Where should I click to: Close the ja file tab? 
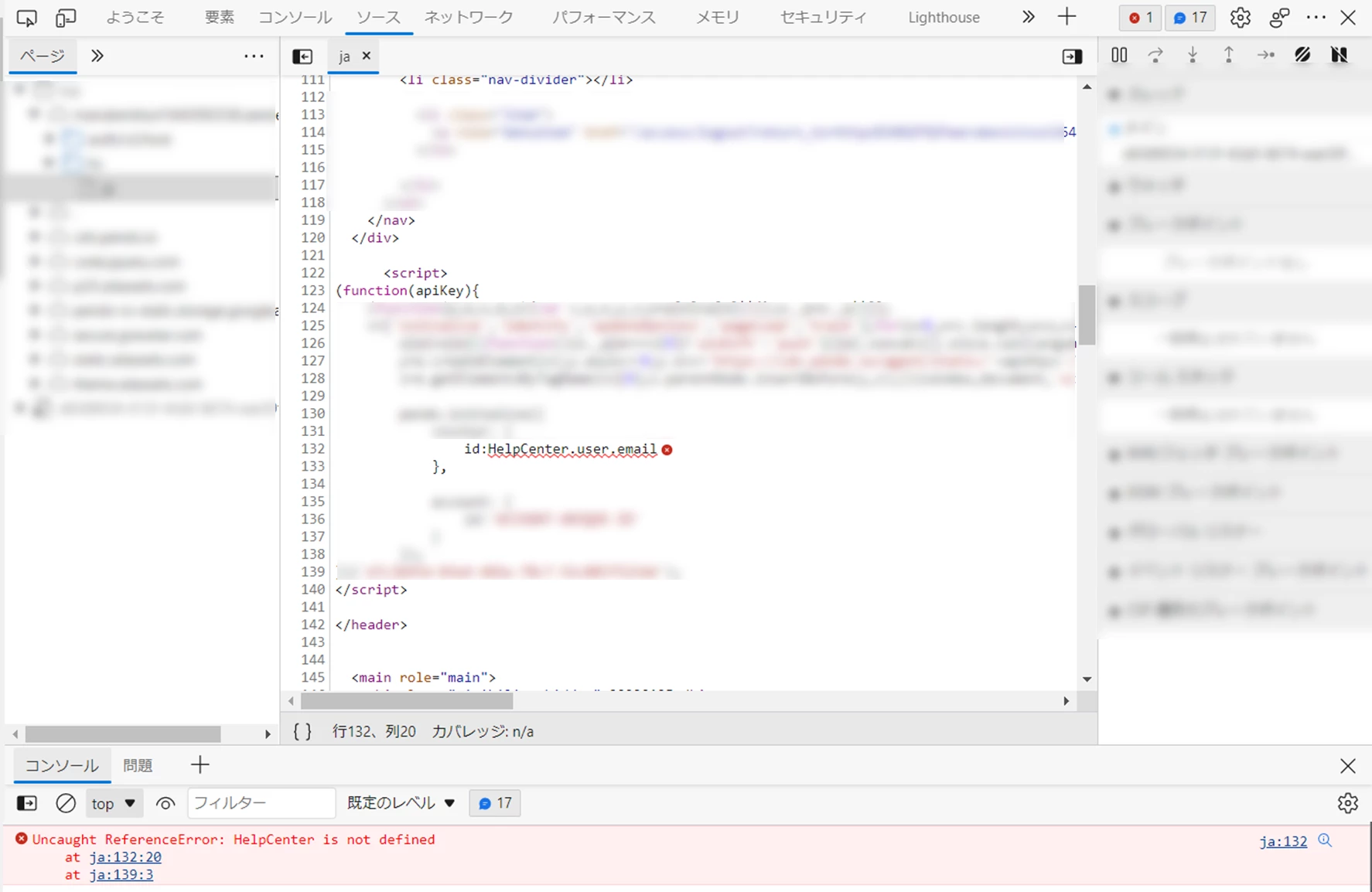click(367, 56)
